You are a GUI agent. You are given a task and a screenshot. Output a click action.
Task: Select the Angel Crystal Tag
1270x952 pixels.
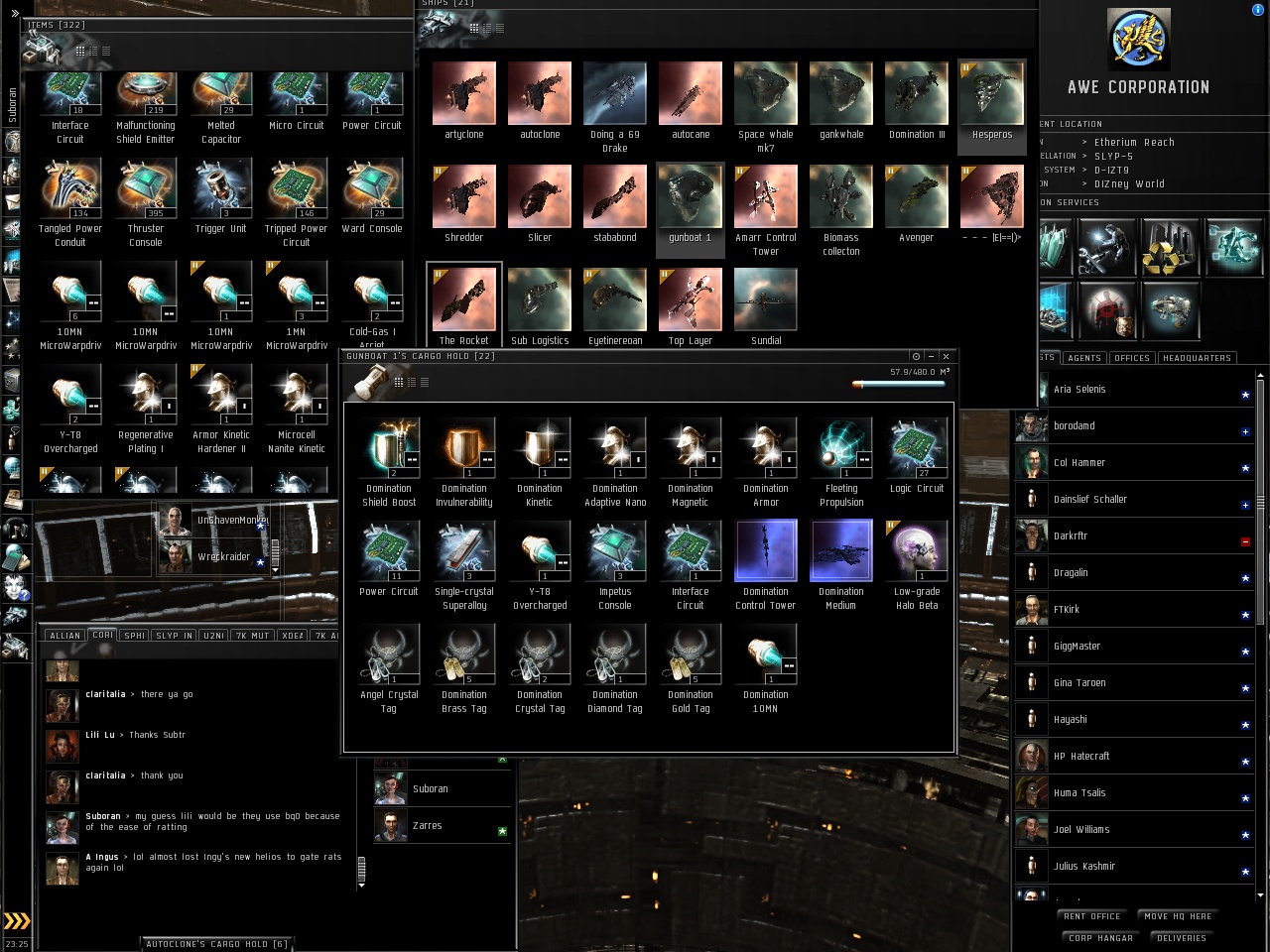[389, 669]
